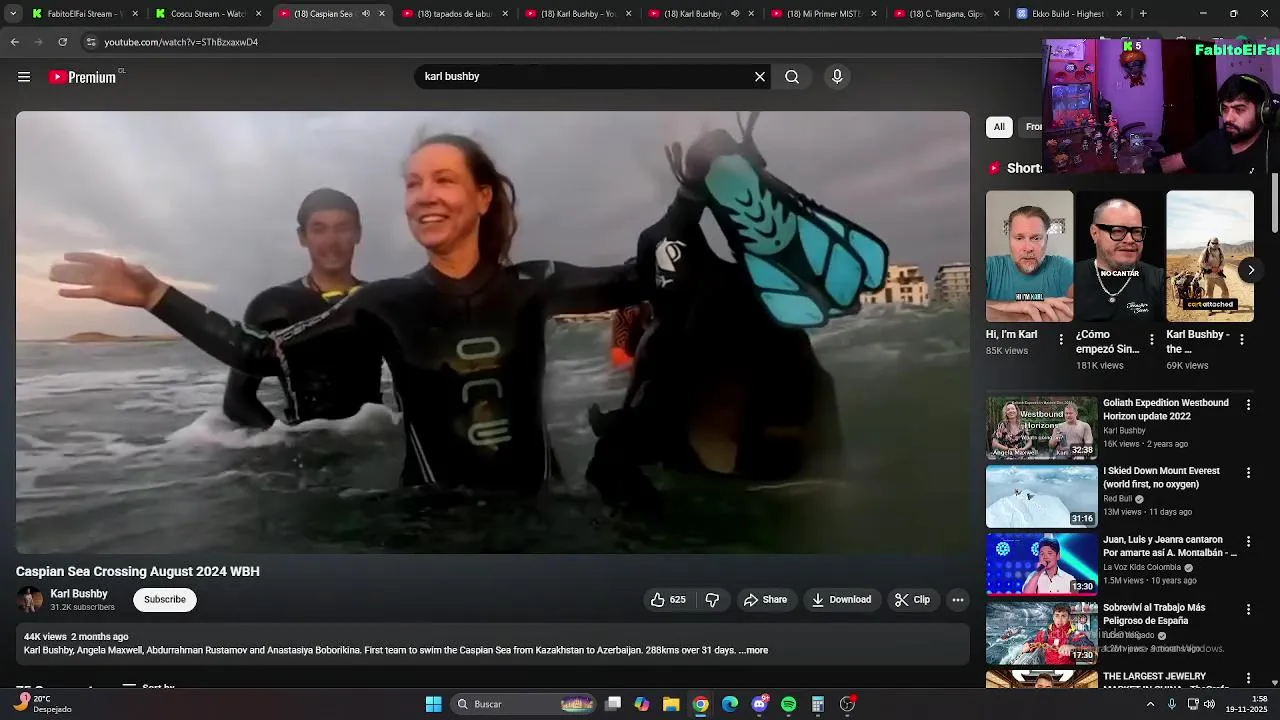Download the video
Viewport: 1280px width, 720px height.
click(841, 600)
